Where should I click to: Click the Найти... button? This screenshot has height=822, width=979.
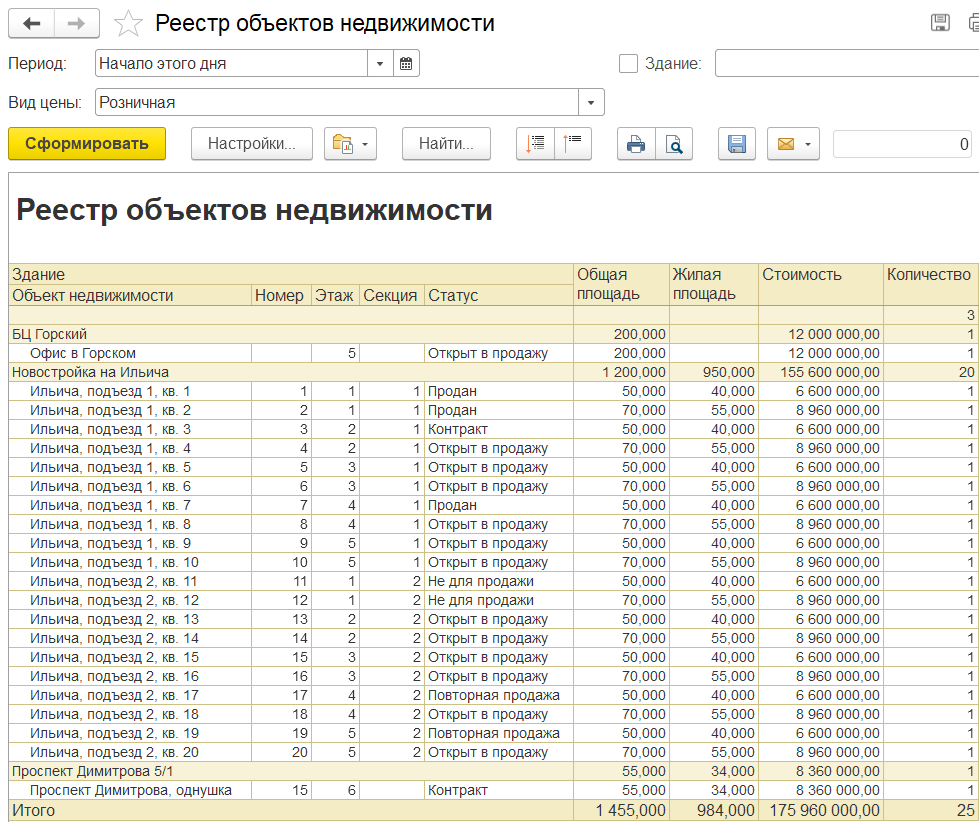coord(446,144)
